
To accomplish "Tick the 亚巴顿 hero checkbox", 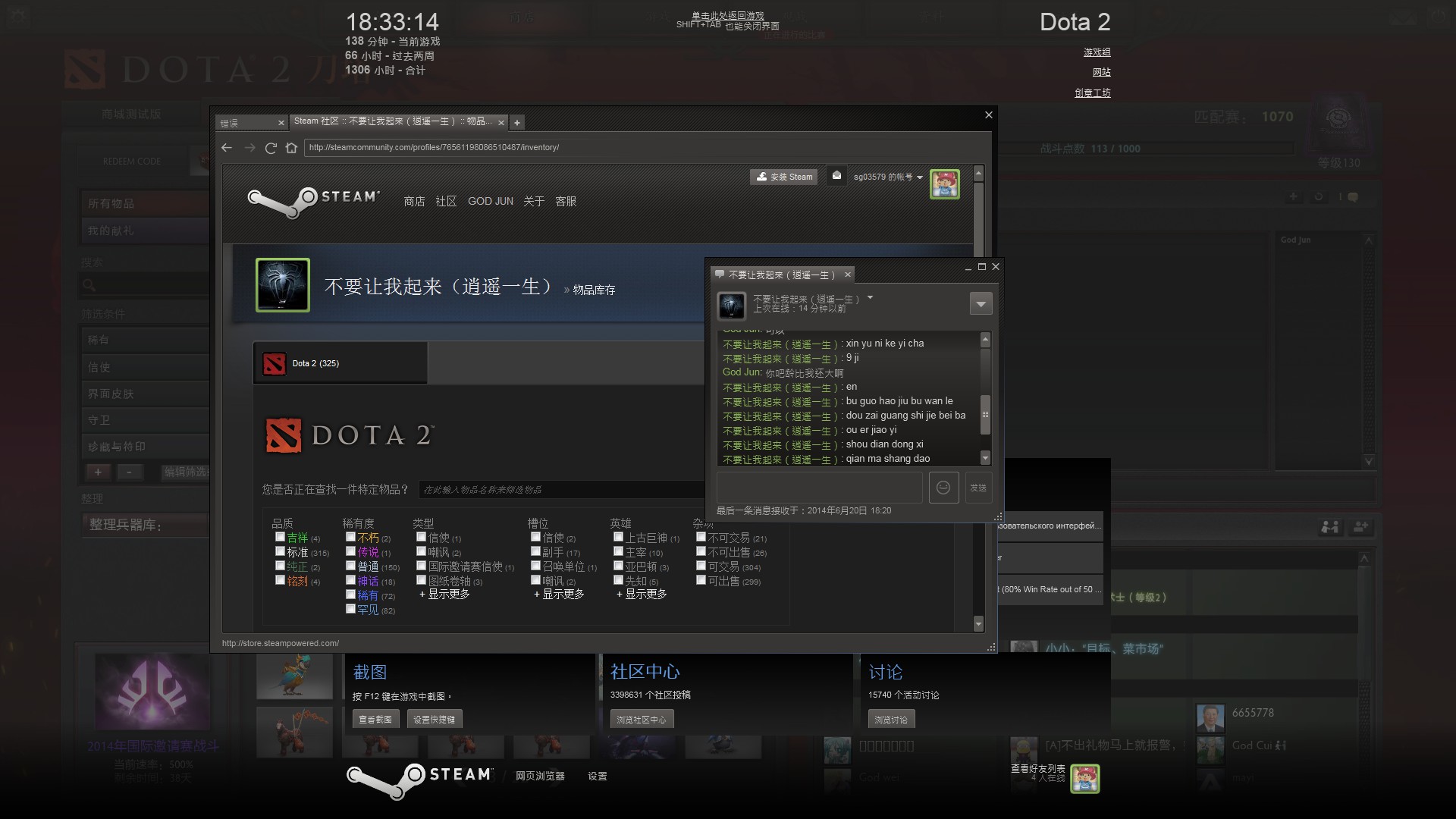I will 618,566.
